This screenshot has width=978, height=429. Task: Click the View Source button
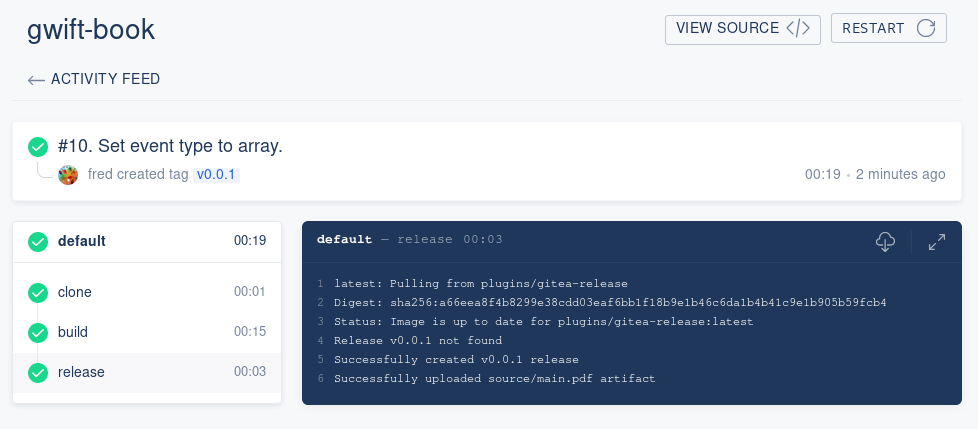(x=743, y=29)
